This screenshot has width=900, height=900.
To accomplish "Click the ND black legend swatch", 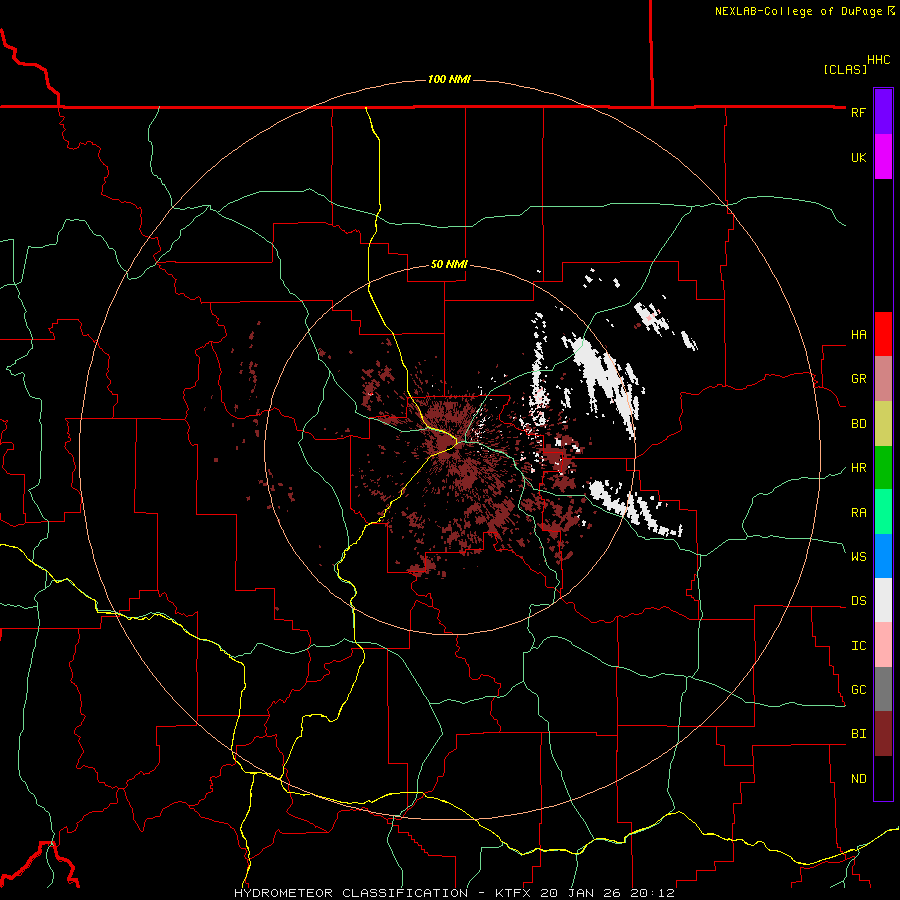I will point(883,778).
